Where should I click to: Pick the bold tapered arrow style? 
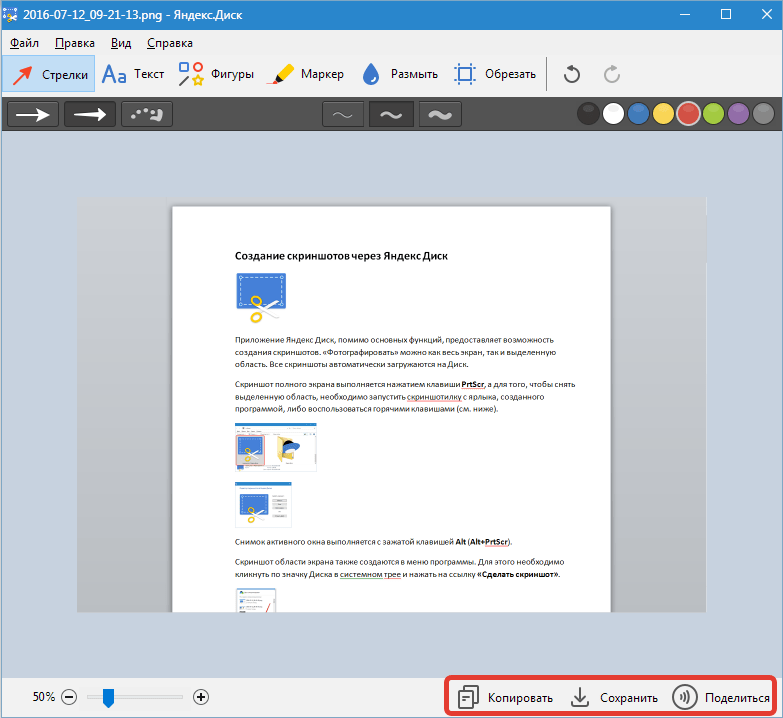(x=90, y=114)
